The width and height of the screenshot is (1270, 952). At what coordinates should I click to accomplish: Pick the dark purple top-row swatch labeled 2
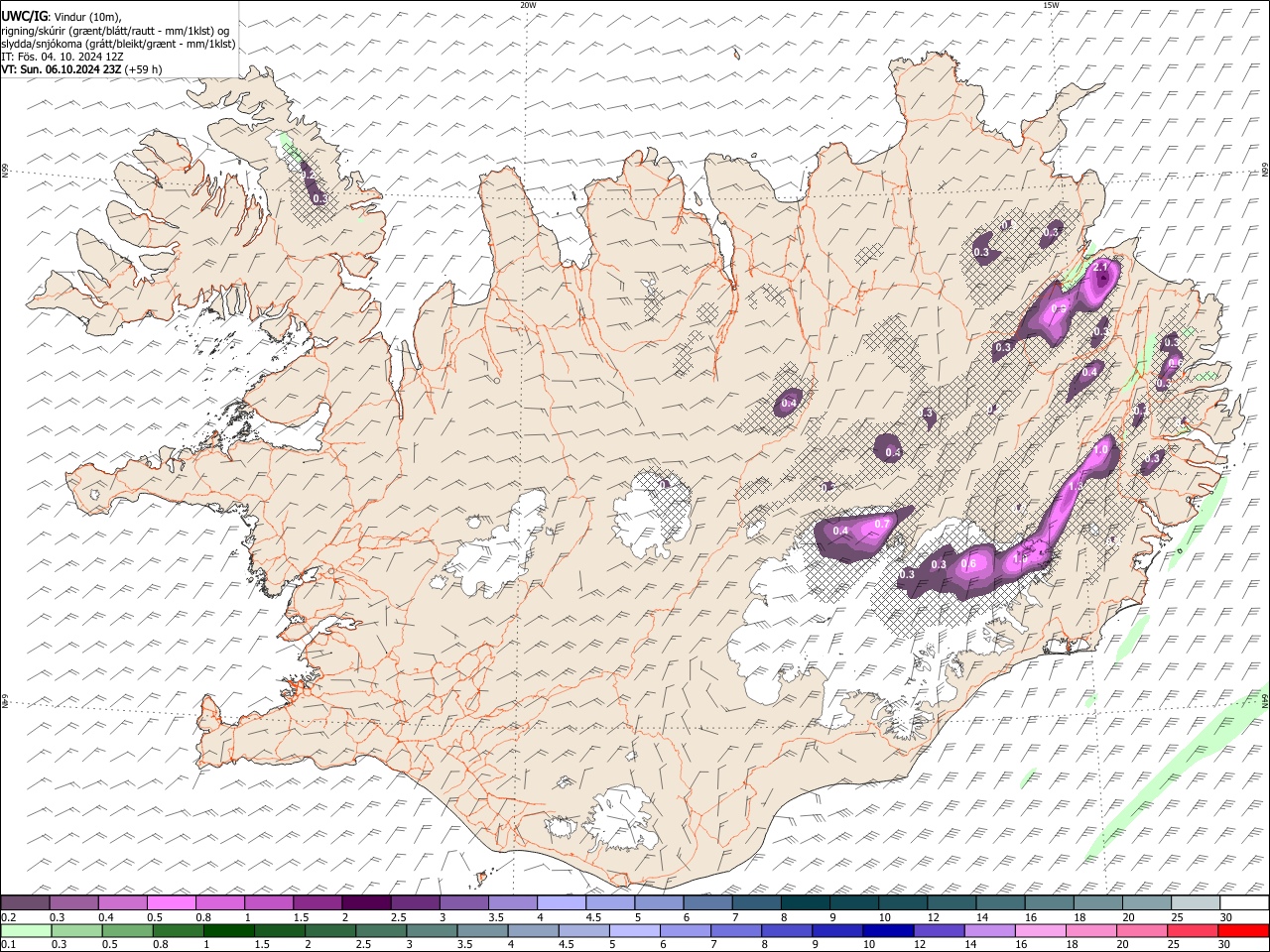[x=366, y=902]
